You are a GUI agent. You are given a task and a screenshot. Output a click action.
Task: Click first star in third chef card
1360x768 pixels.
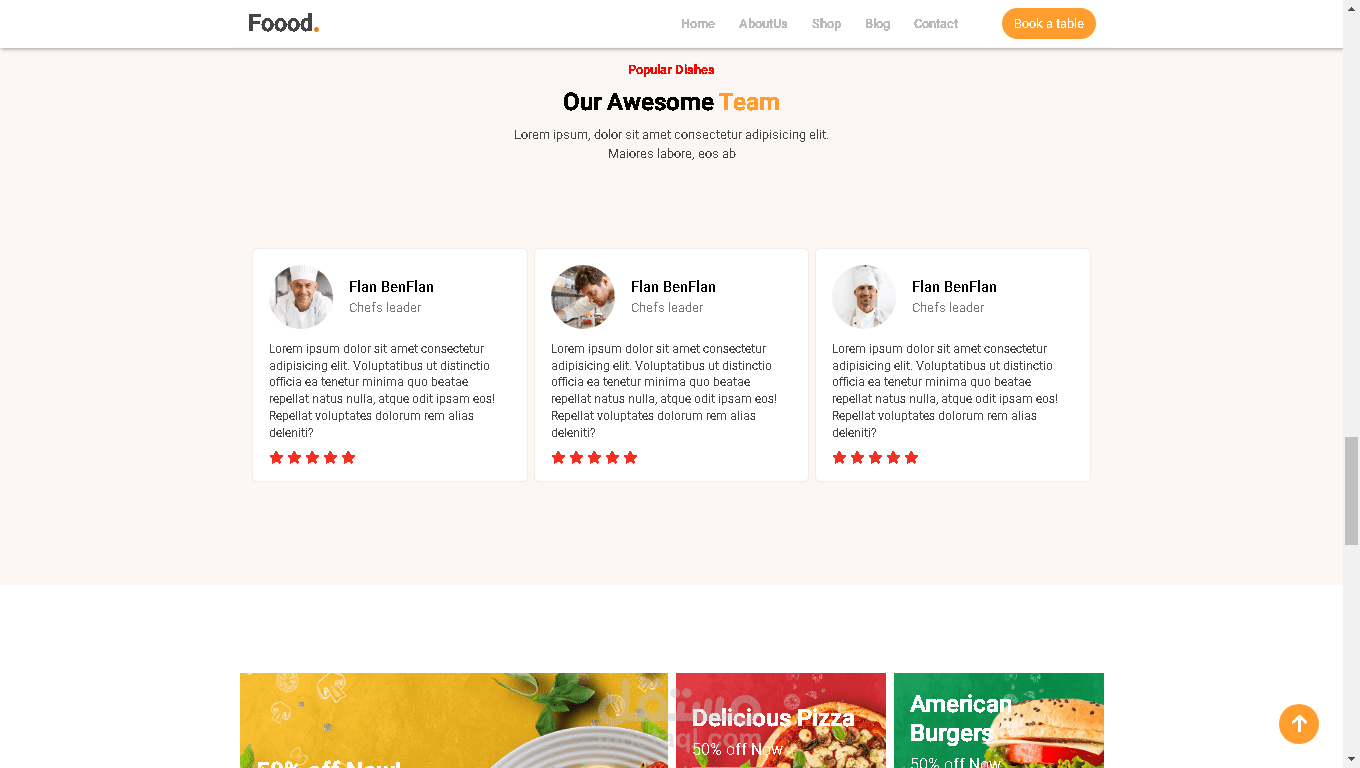(840, 458)
